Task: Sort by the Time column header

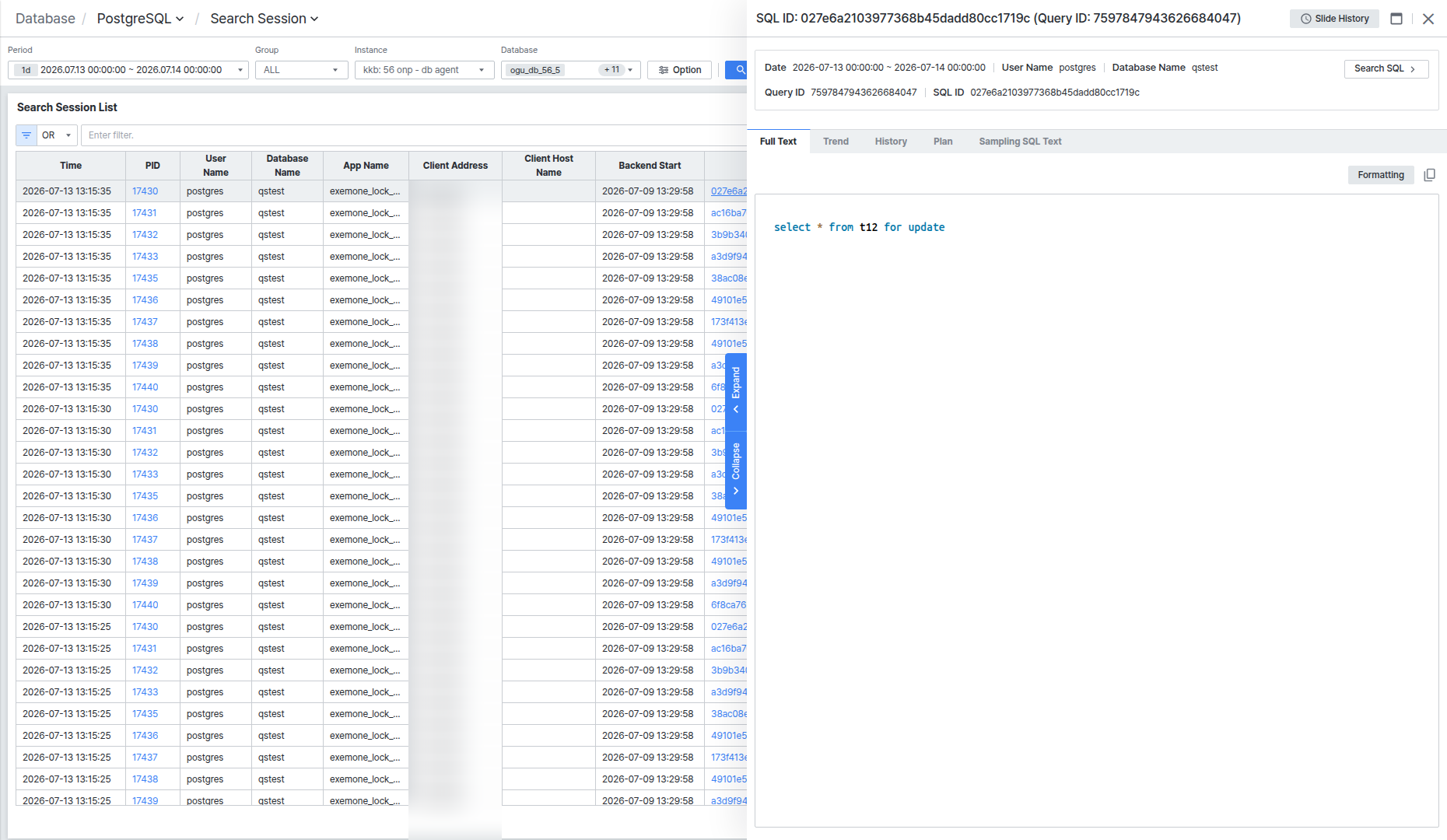Action: point(71,166)
